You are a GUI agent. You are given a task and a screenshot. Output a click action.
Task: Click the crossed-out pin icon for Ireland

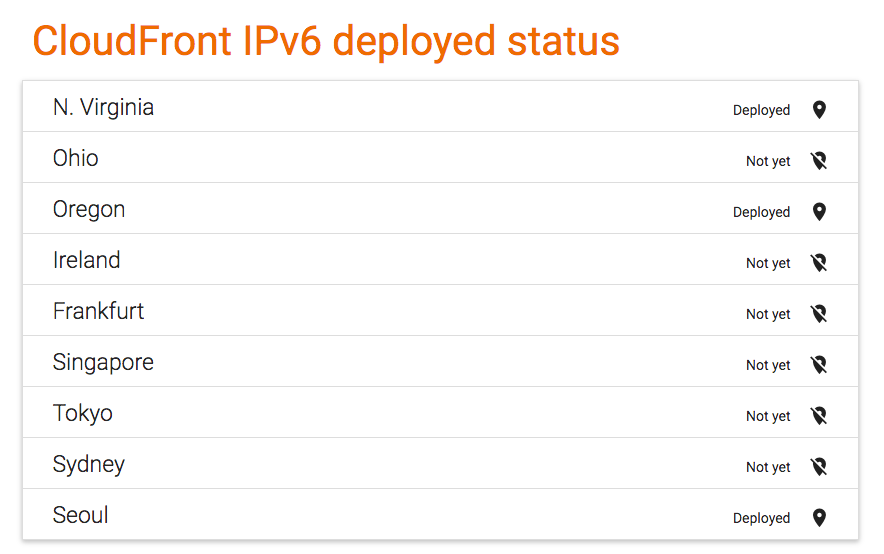pos(819,263)
